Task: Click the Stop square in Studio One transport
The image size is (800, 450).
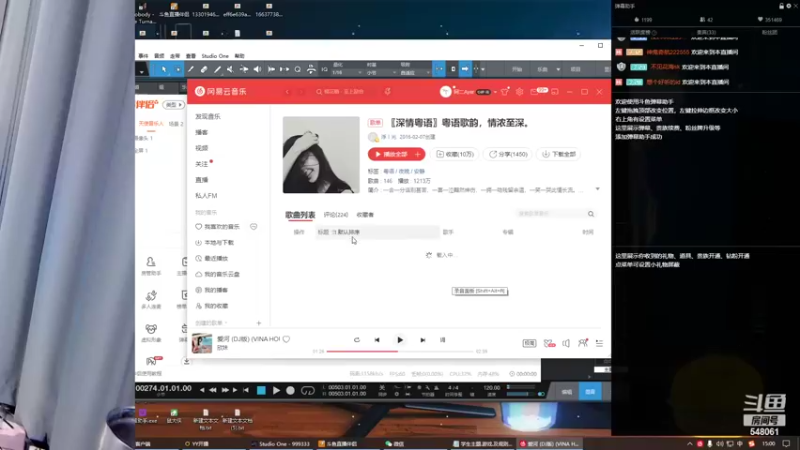Action: [x=261, y=391]
